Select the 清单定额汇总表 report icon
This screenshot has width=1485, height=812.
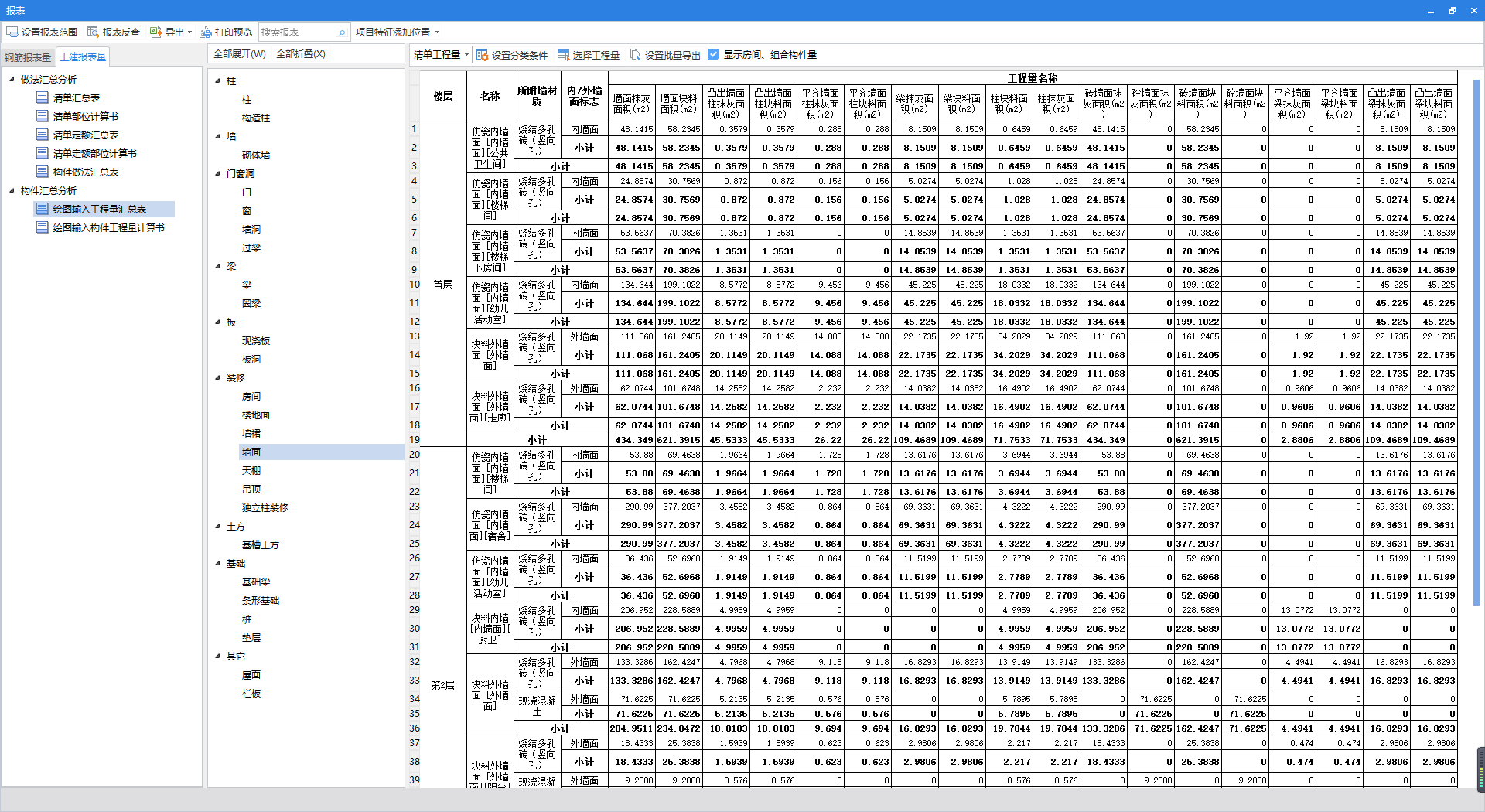[x=43, y=135]
